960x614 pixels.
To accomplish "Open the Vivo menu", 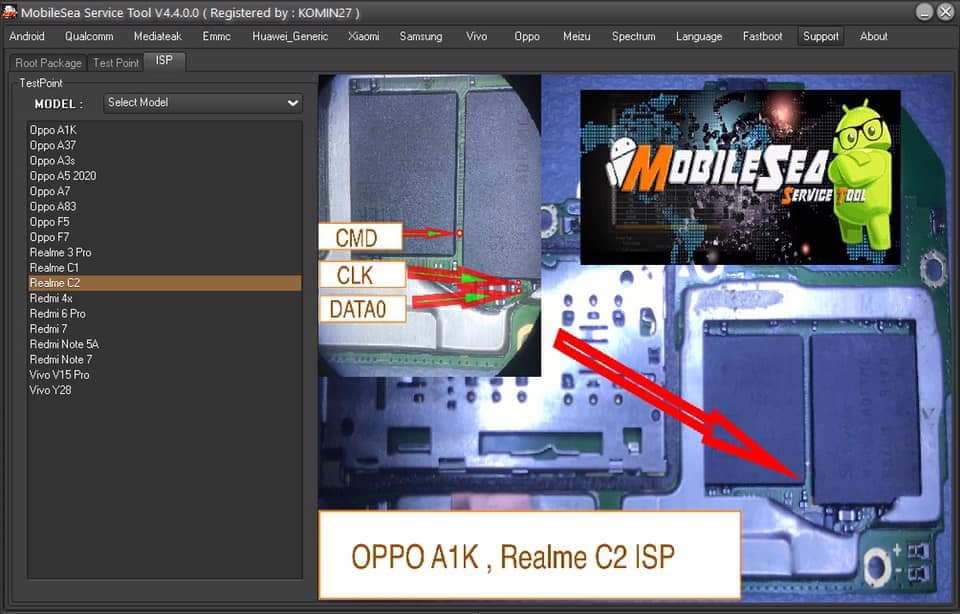I will tap(476, 36).
